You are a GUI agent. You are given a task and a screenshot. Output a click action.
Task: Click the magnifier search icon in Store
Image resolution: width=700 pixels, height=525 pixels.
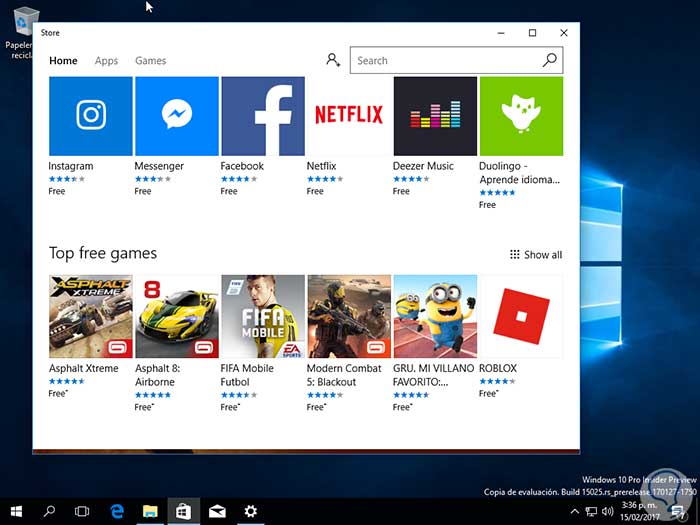coord(550,60)
